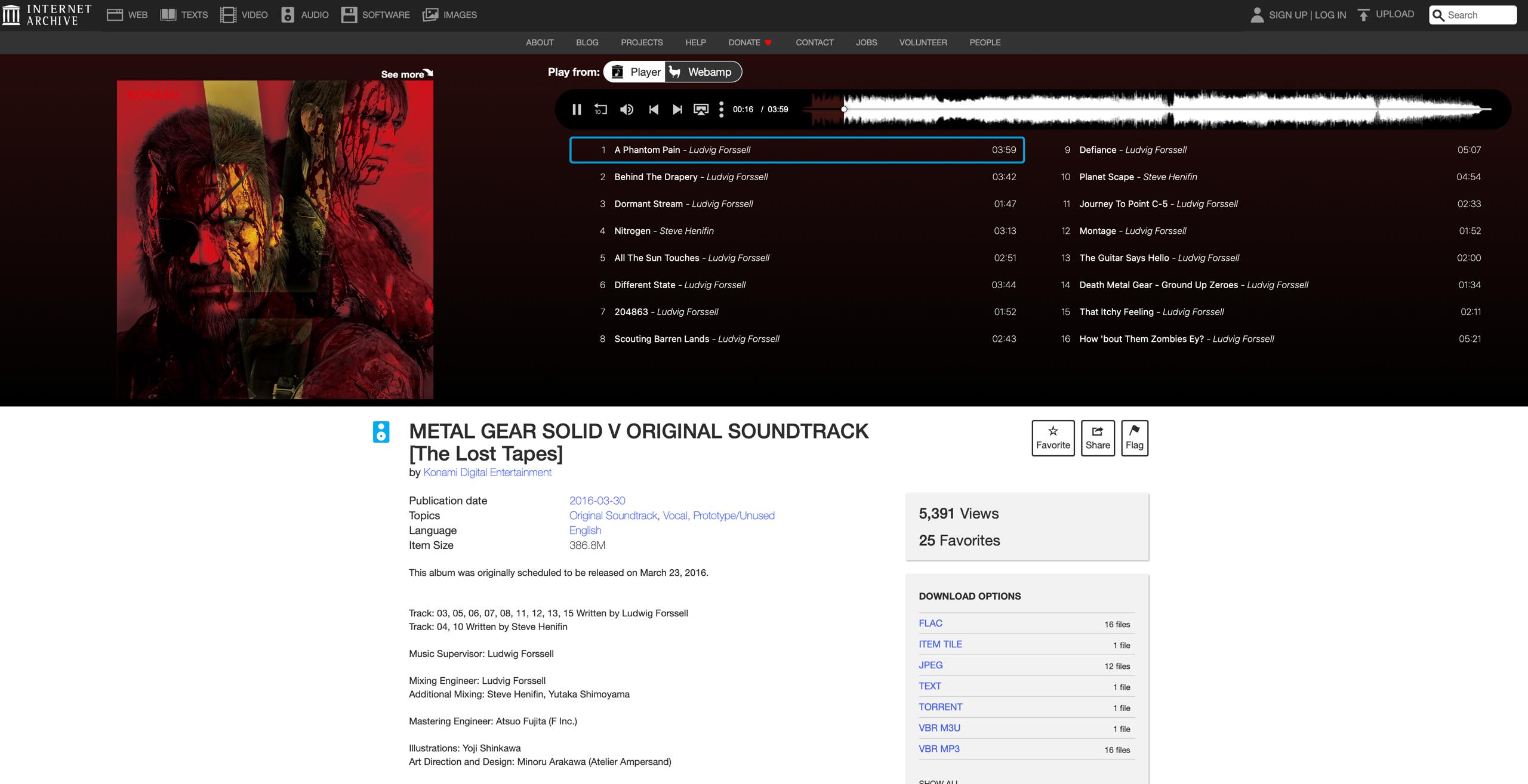Open the Help menu item
The width and height of the screenshot is (1528, 784).
695,42
